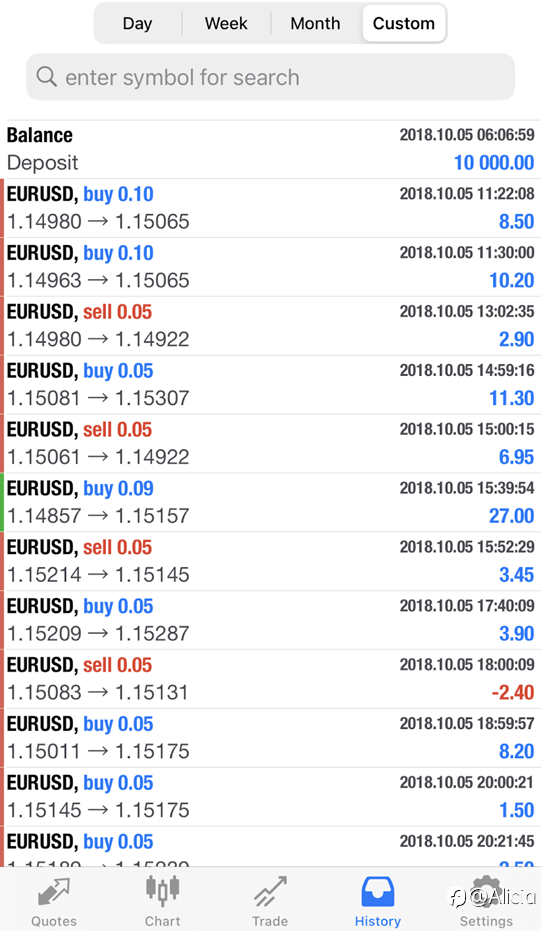Viewport: 541px width, 931px height.
Task: Open EURUSD buy 0.09 trade with profit 27.00
Action: pyautogui.click(x=270, y=502)
